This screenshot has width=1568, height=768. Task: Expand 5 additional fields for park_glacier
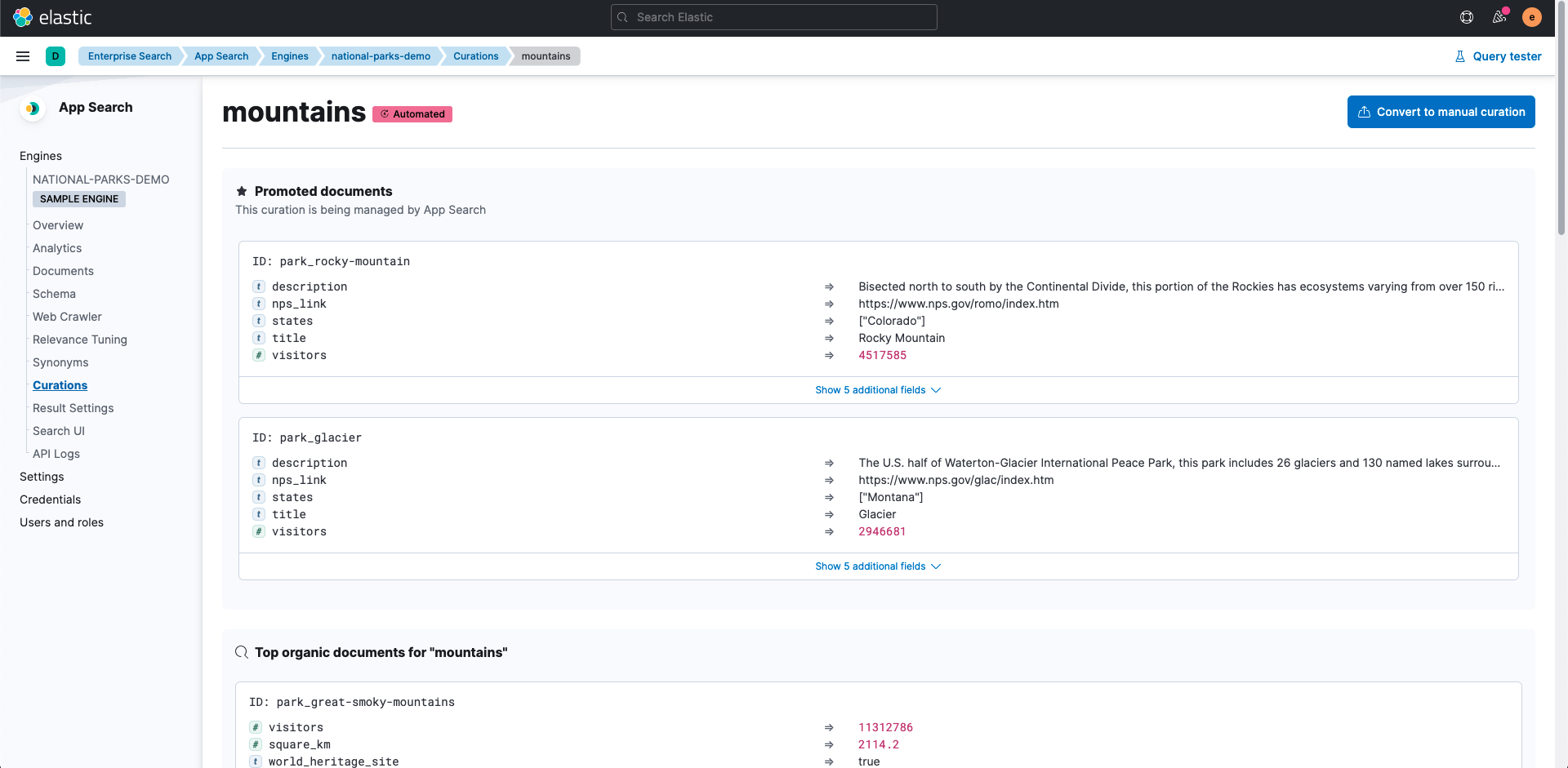878,566
